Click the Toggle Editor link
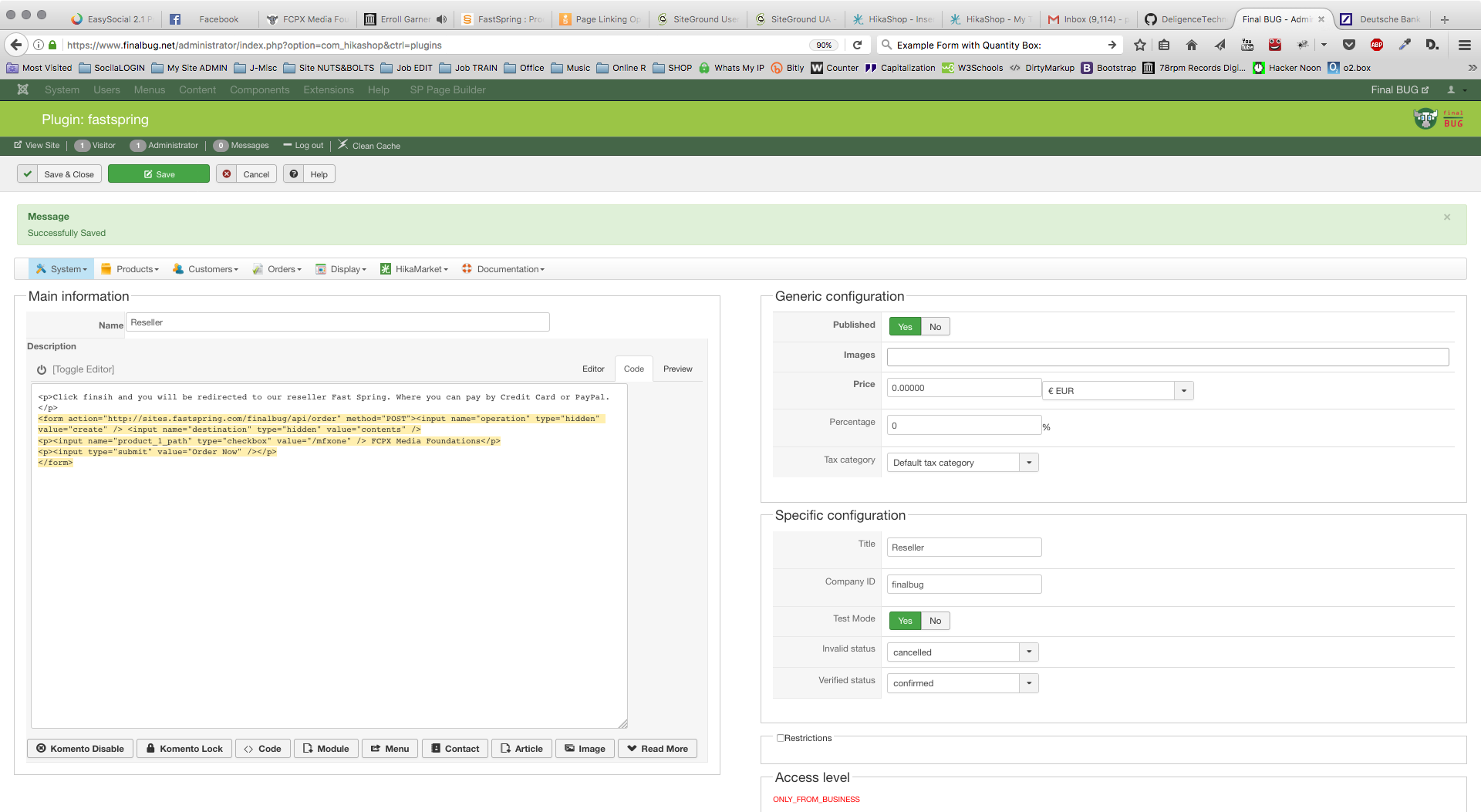Image resolution: width=1481 pixels, height=812 pixels. (x=83, y=369)
